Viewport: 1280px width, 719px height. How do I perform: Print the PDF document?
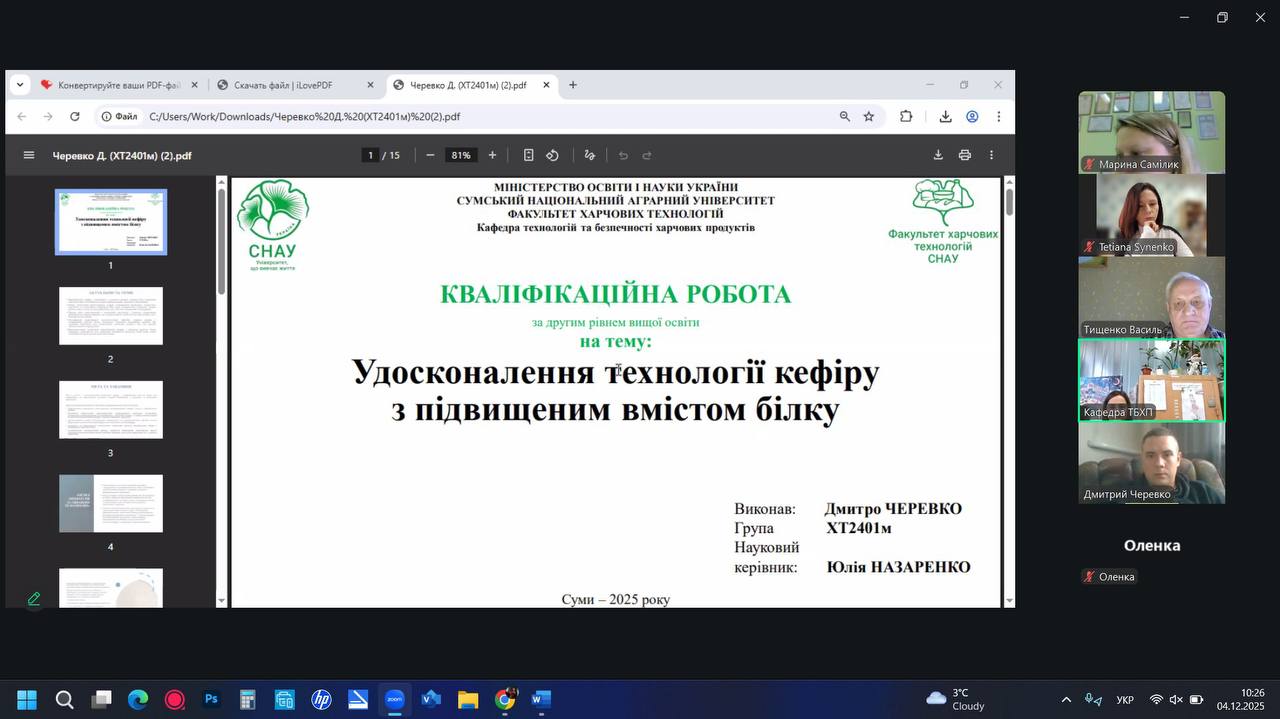click(x=965, y=155)
